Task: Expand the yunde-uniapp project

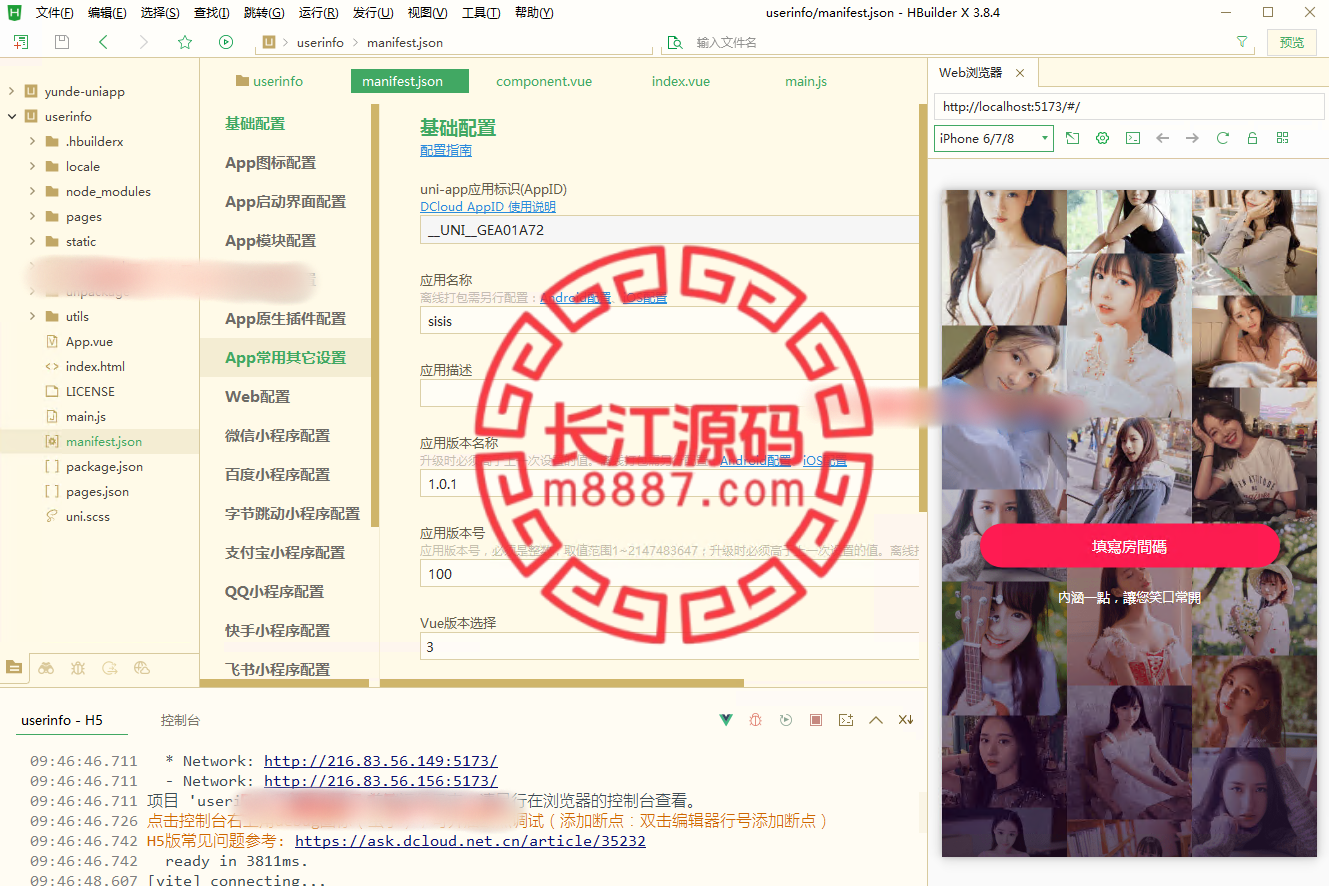Action: (x=12, y=91)
